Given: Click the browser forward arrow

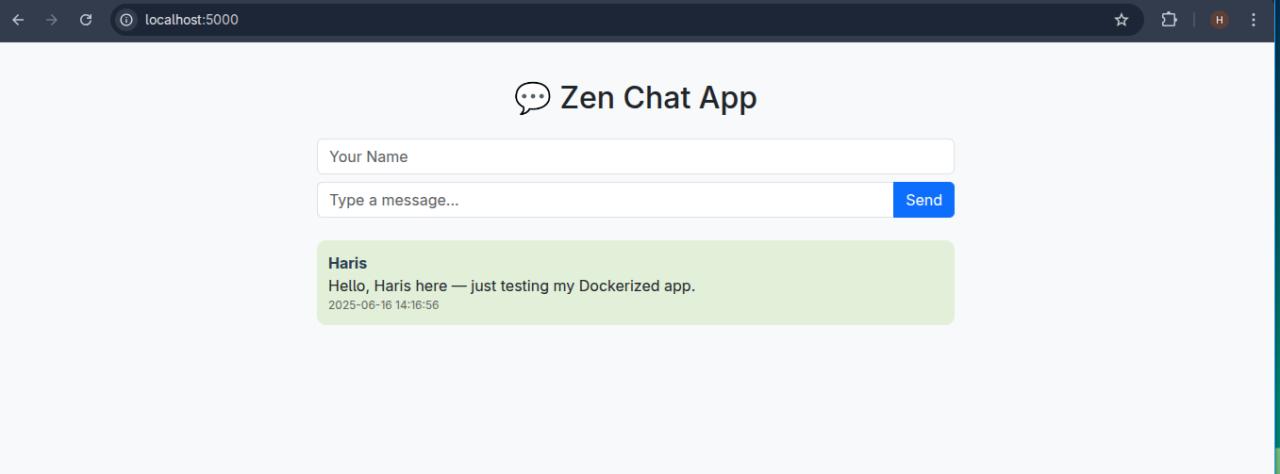Looking at the screenshot, I should click(52, 19).
